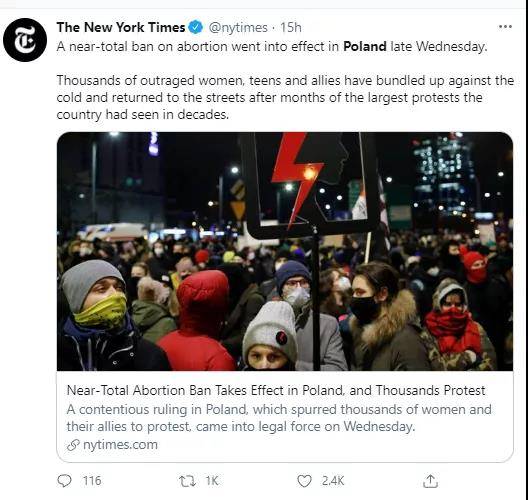Click the blue verified badge
The image size is (528, 500).
point(196,27)
